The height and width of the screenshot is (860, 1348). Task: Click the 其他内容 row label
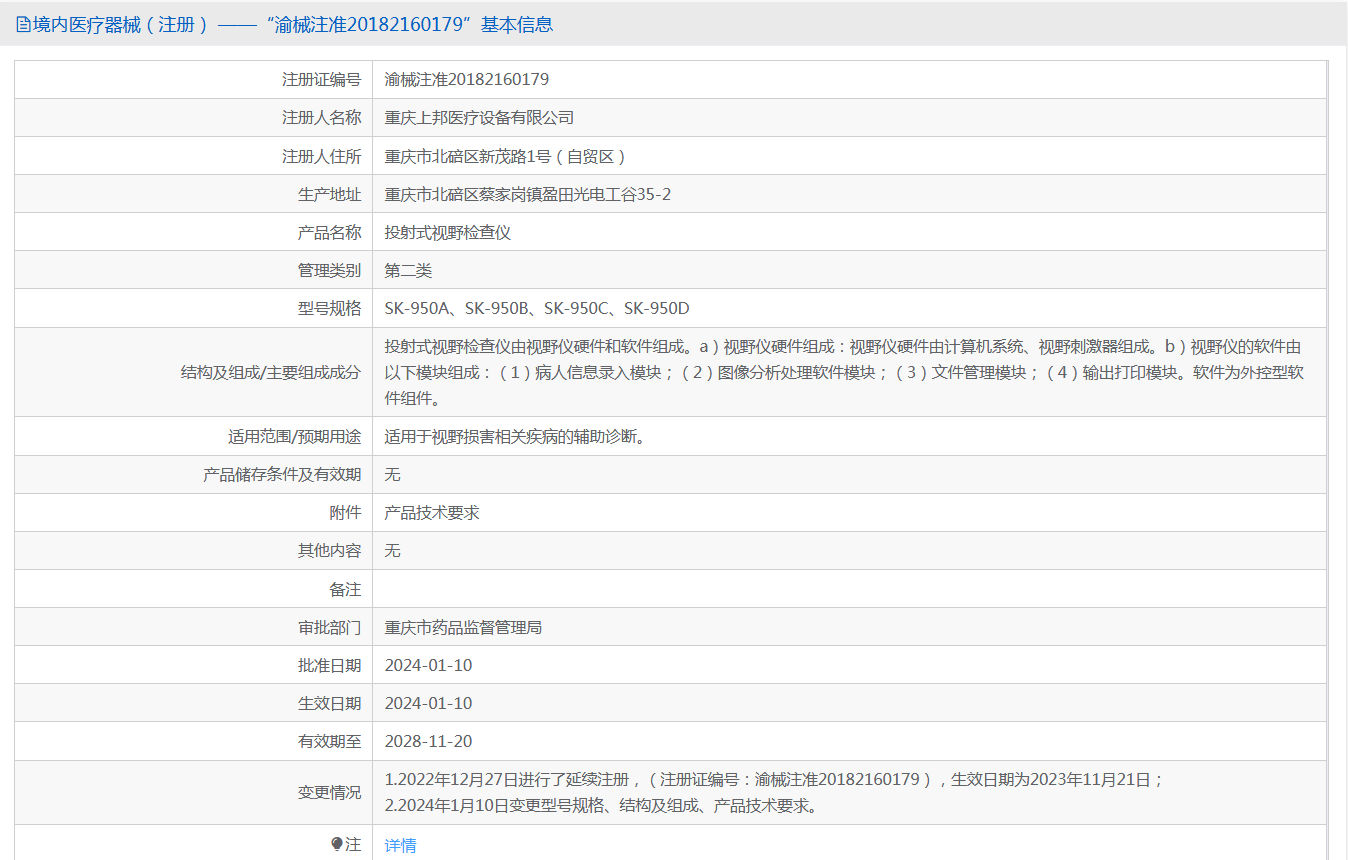coord(329,550)
